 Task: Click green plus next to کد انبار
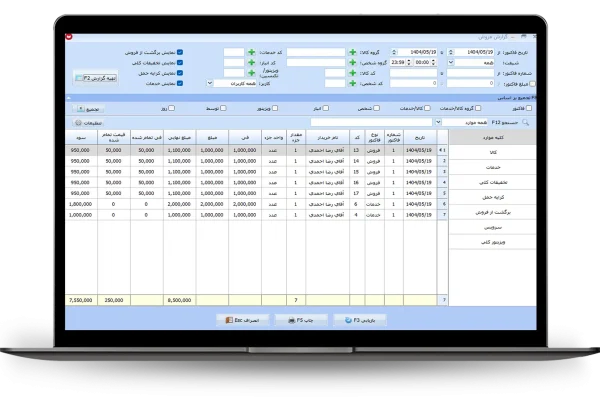[x=251, y=62]
